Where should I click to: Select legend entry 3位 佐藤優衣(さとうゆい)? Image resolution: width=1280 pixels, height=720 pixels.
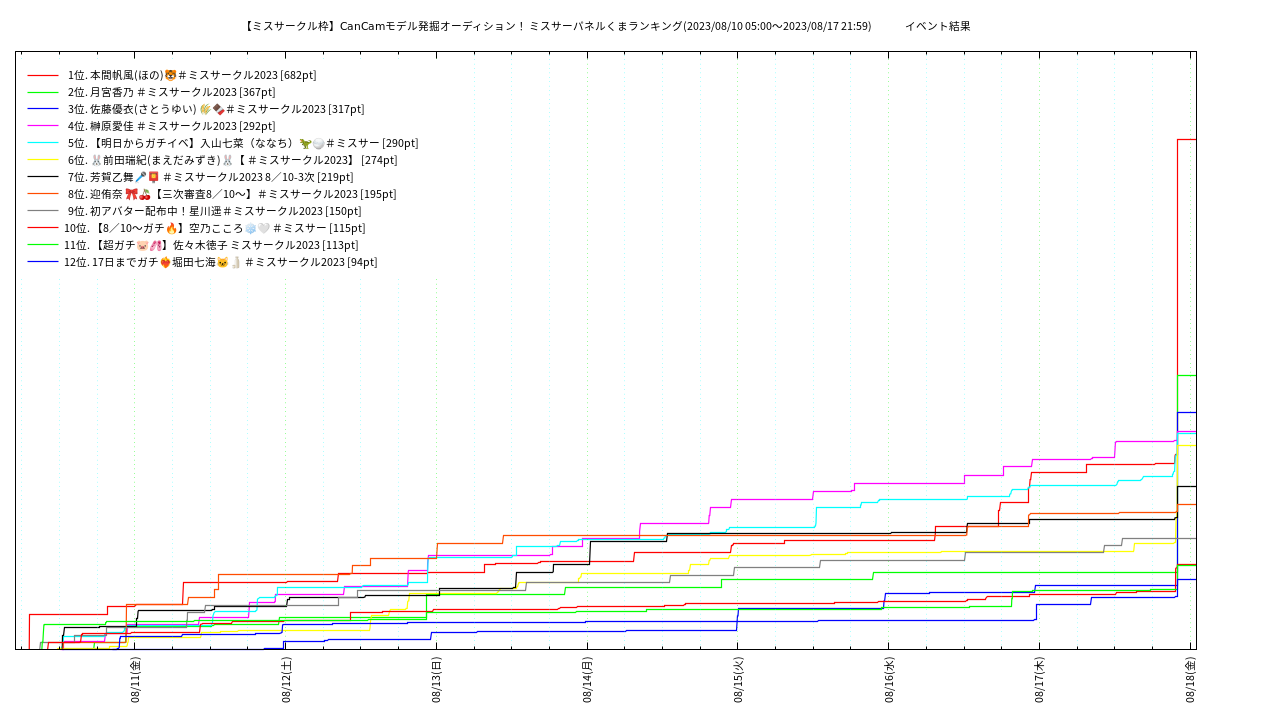point(216,109)
